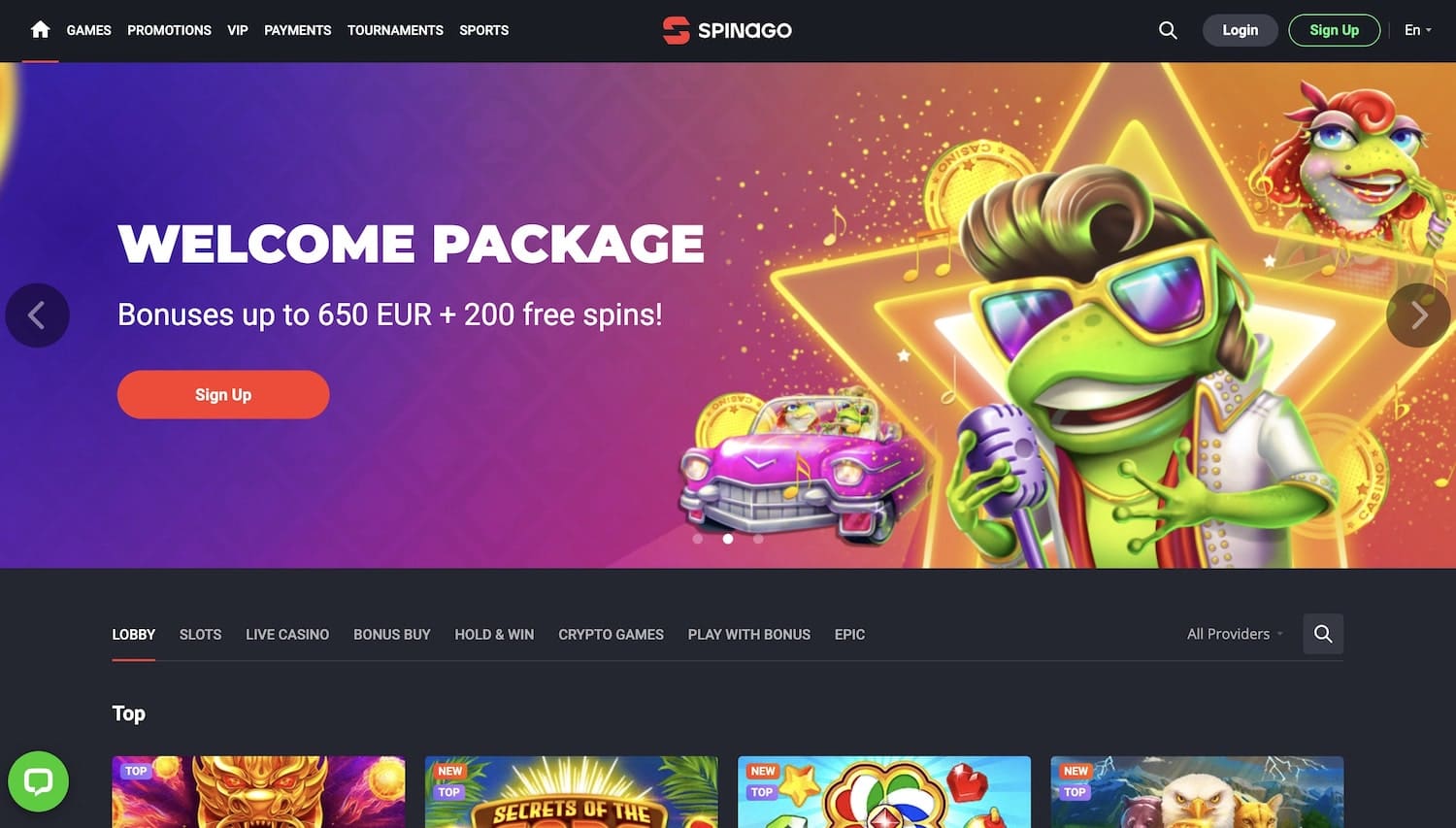Select the active middle carousel dot
This screenshot has height=828, width=1456.
point(728,539)
